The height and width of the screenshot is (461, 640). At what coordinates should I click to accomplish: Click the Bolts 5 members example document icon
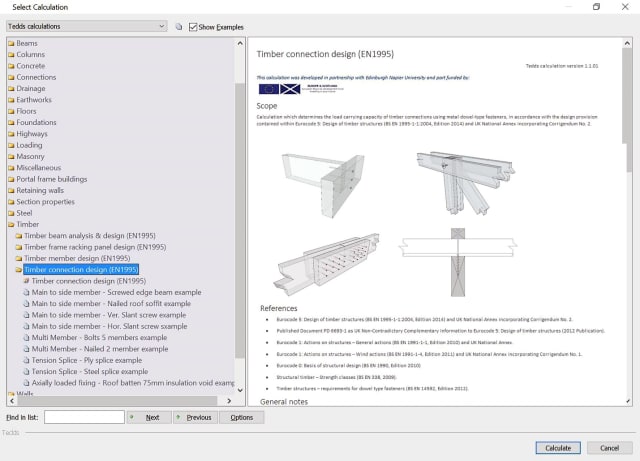pyautogui.click(x=27, y=338)
